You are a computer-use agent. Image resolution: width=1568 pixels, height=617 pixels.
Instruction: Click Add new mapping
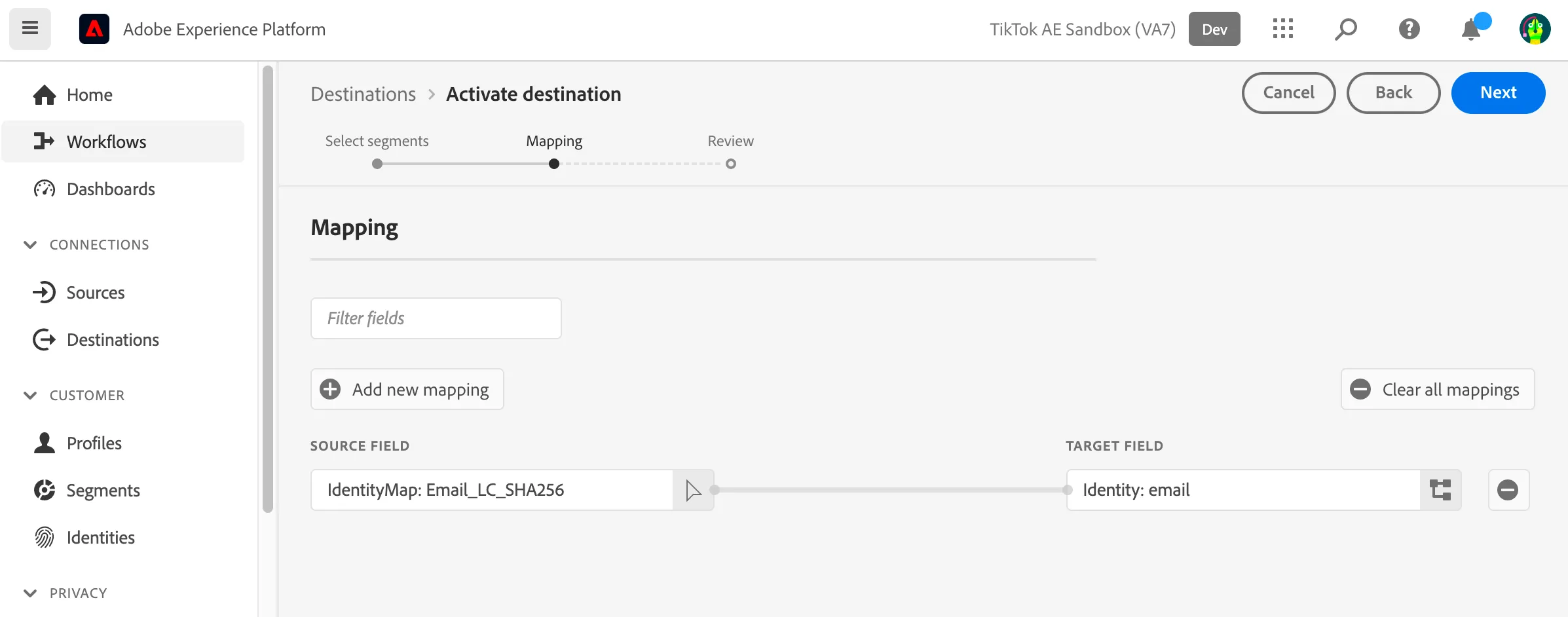407,389
